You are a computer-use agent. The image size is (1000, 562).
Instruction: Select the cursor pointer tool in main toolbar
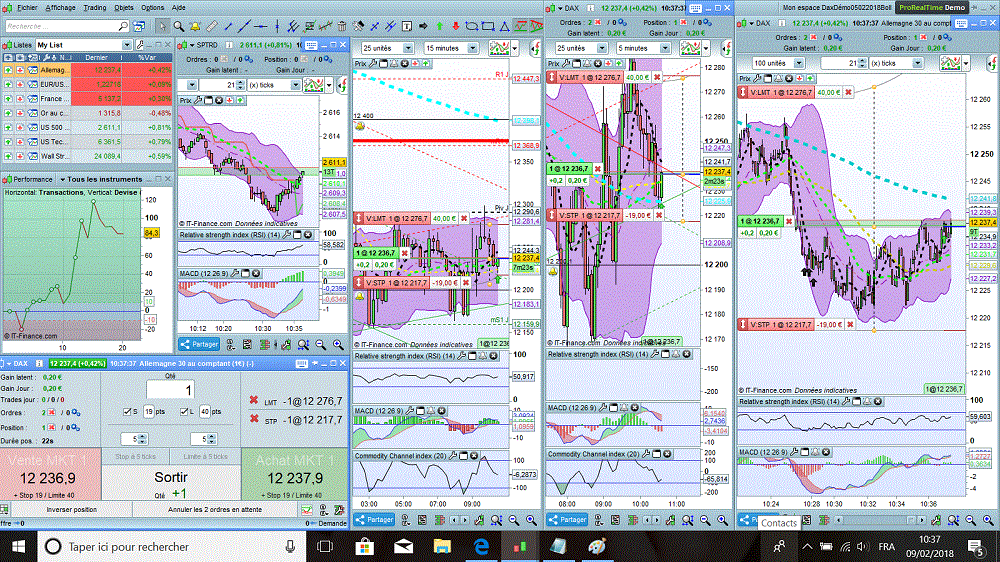click(x=162, y=26)
